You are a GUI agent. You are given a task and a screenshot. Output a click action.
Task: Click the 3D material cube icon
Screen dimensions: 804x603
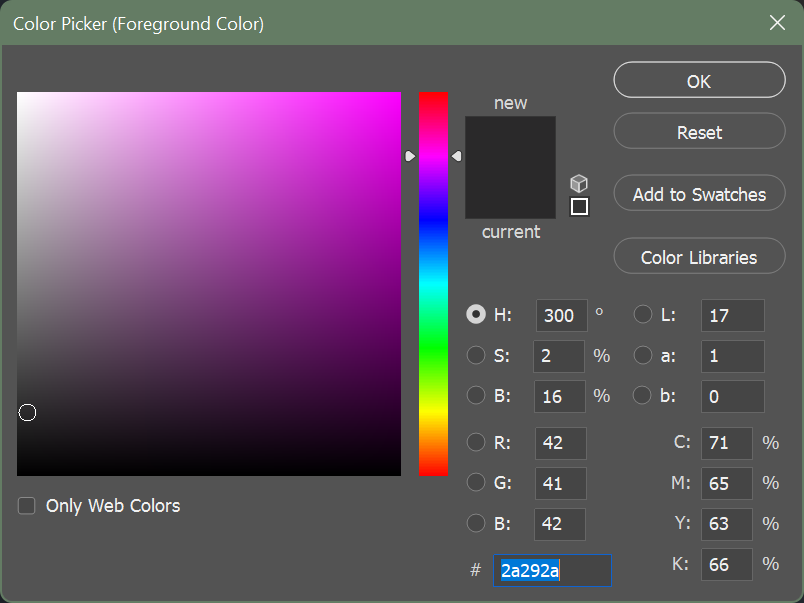tap(579, 183)
